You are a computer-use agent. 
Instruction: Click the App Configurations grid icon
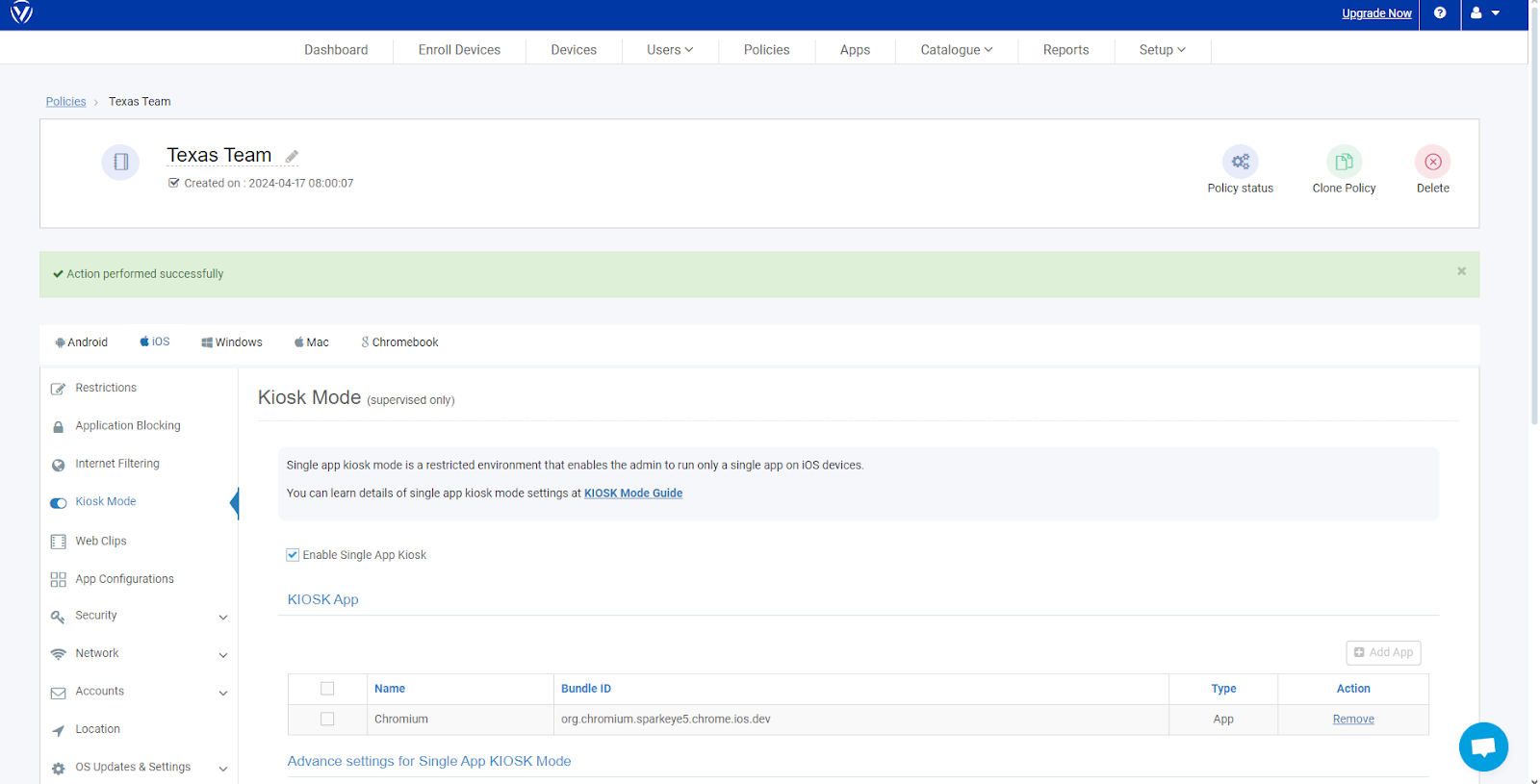[58, 579]
